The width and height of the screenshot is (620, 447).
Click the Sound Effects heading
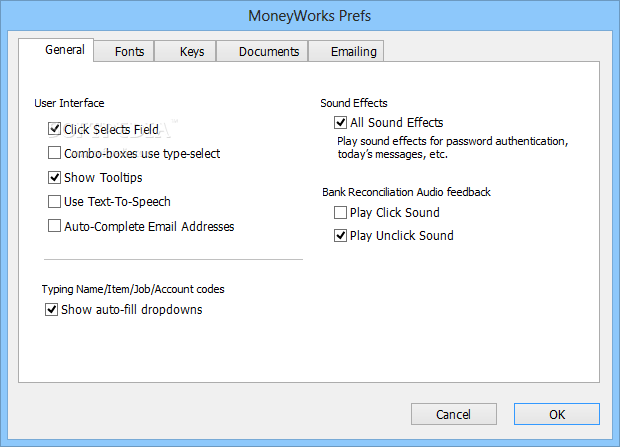[354, 103]
